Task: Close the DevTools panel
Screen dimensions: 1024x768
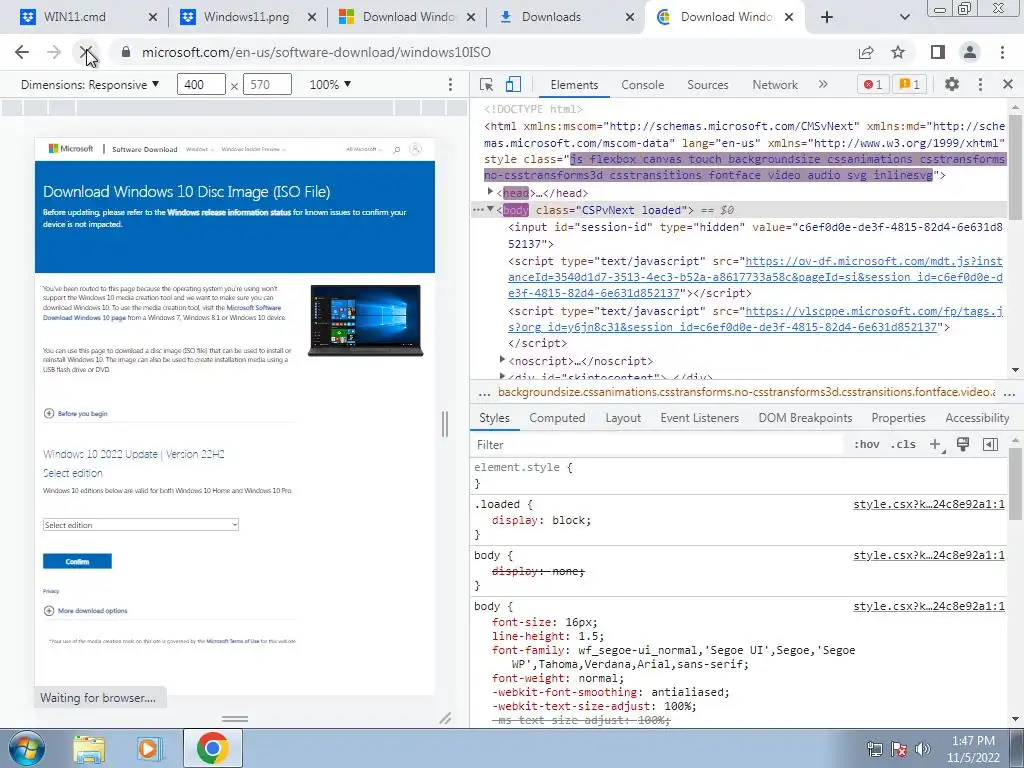Action: [x=1008, y=84]
